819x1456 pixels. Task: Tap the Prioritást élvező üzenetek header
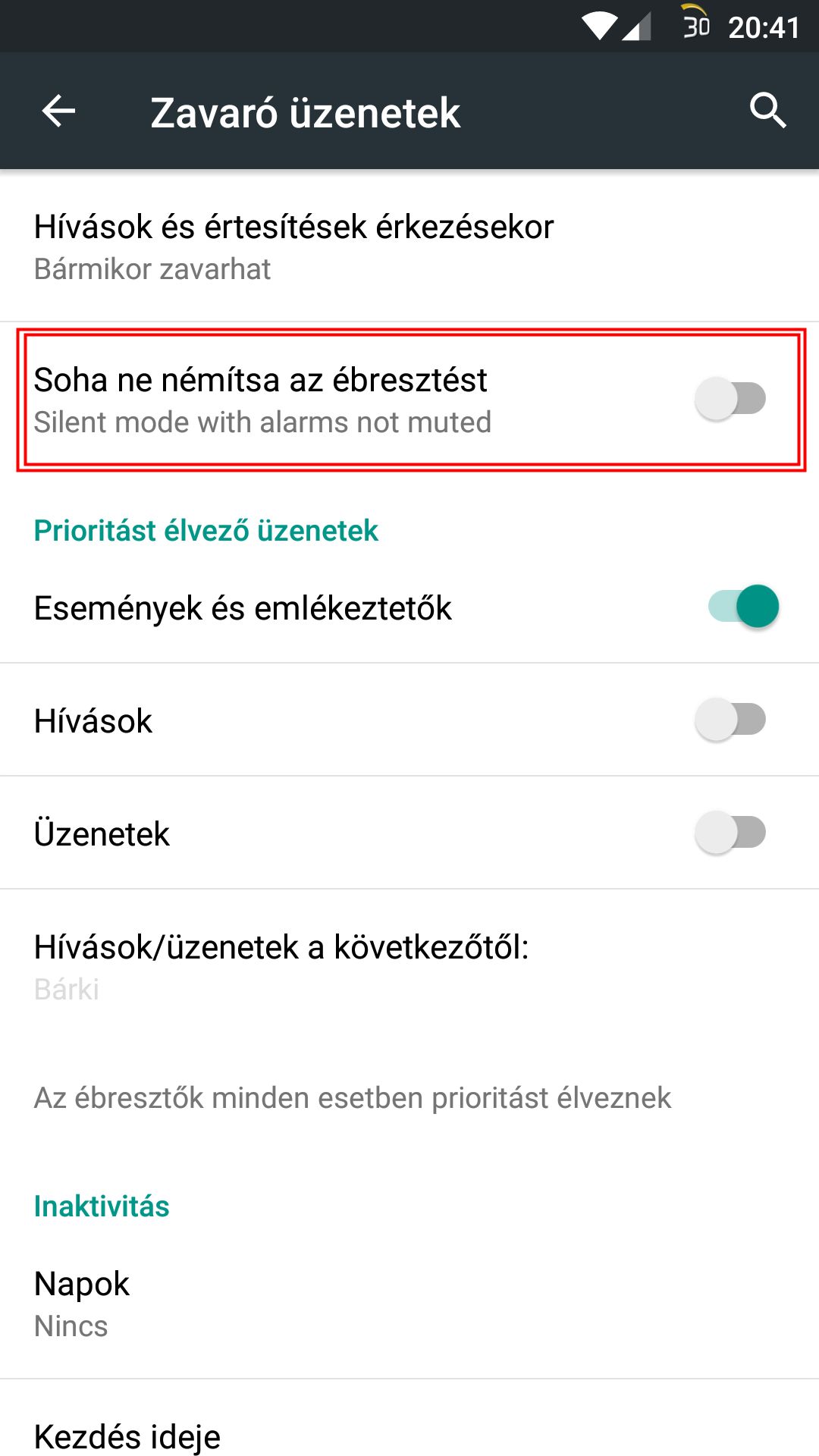pos(206,530)
